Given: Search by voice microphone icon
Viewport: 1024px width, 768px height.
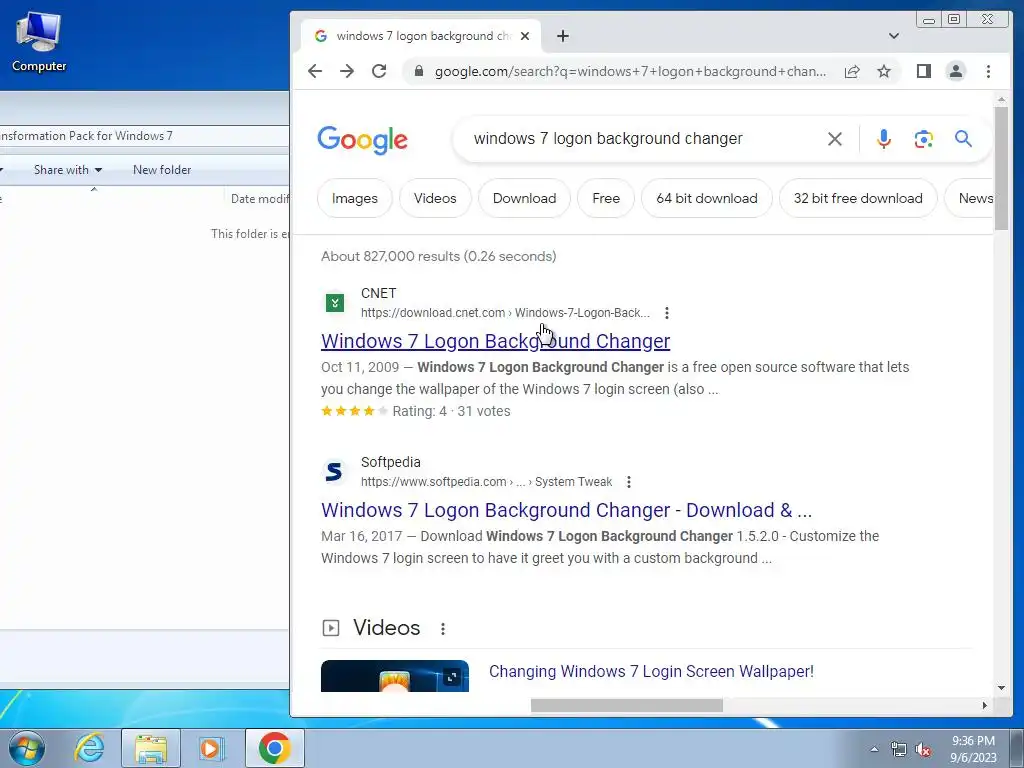Looking at the screenshot, I should (x=884, y=138).
